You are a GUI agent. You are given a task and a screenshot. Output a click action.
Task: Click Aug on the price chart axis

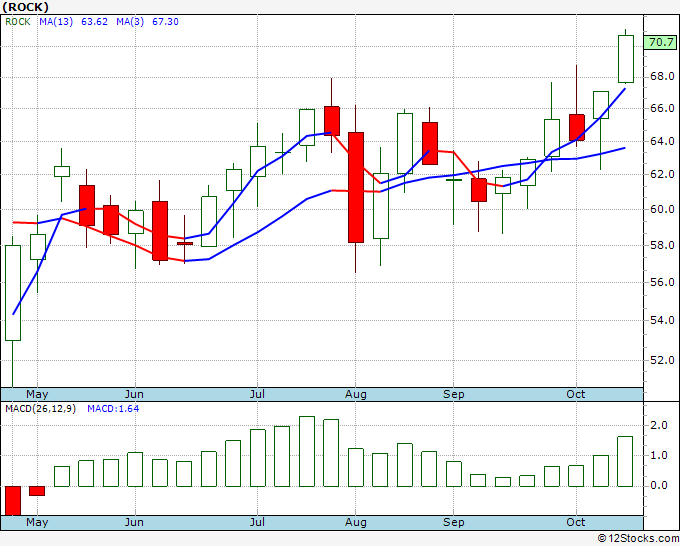pyautogui.click(x=356, y=394)
